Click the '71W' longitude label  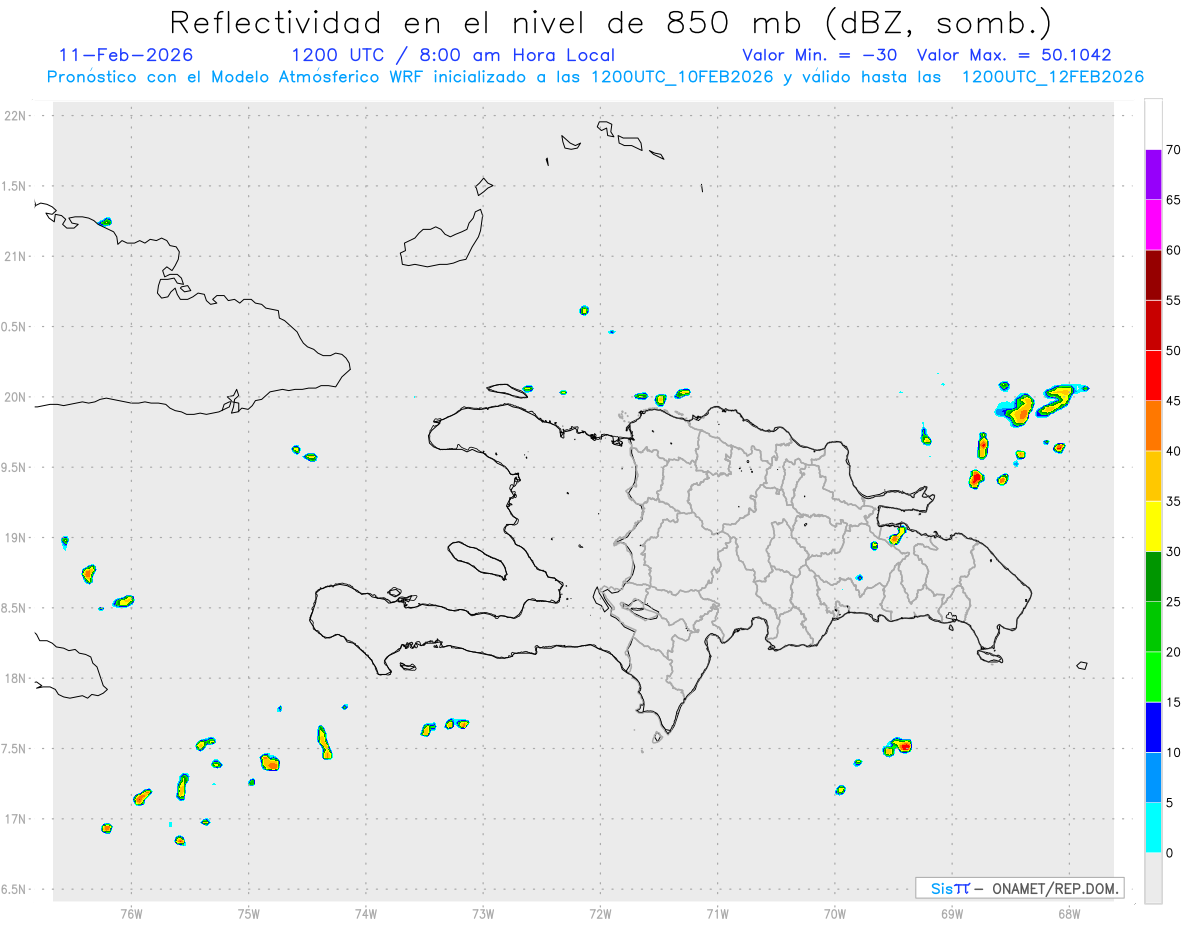717,912
